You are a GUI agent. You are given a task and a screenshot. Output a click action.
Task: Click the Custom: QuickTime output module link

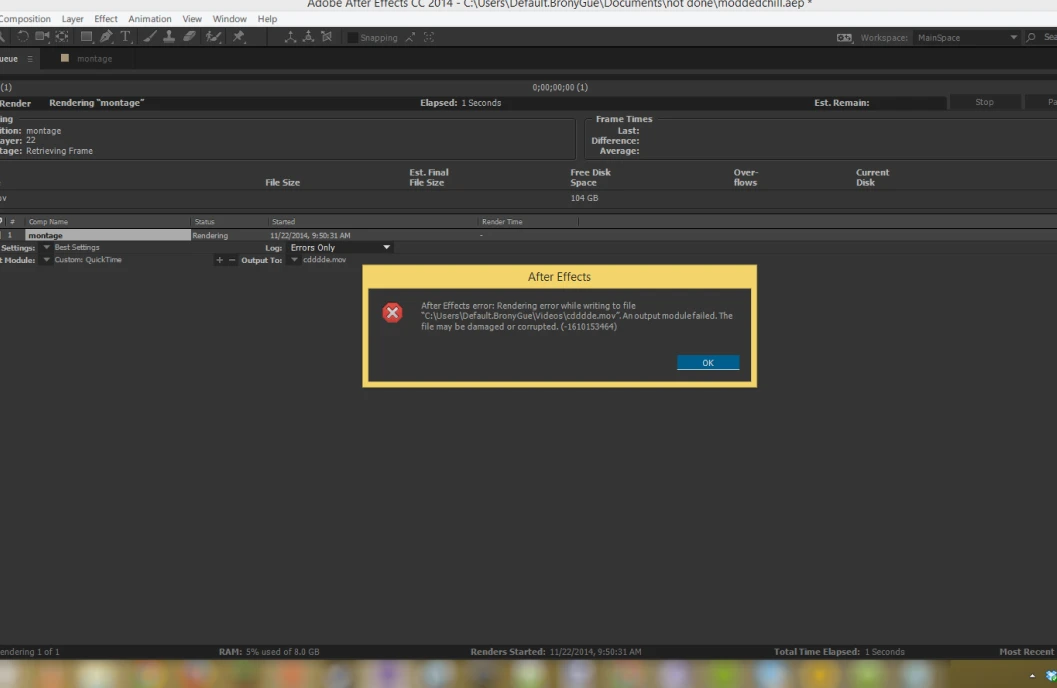88,260
